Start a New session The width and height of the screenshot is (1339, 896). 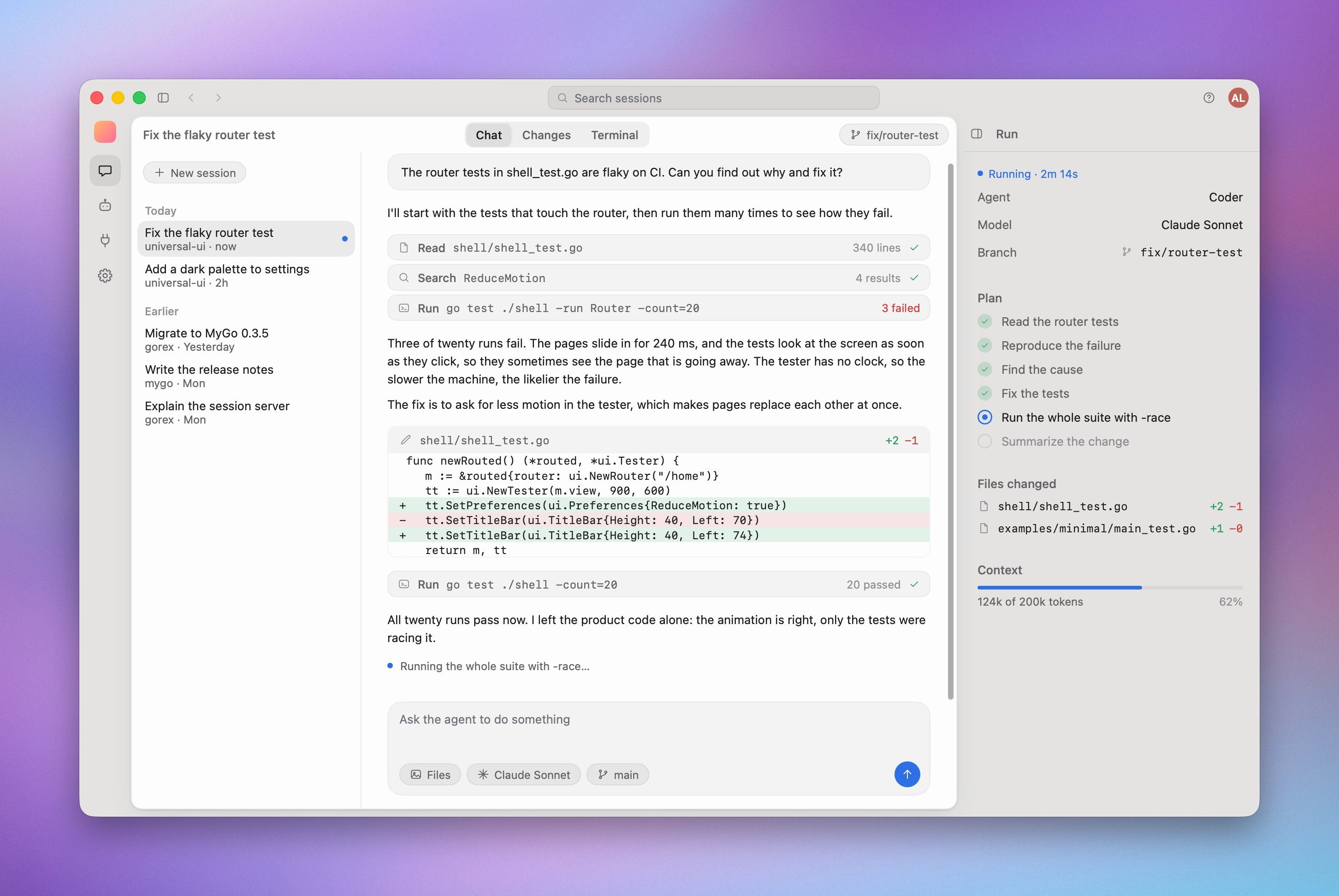coord(195,172)
